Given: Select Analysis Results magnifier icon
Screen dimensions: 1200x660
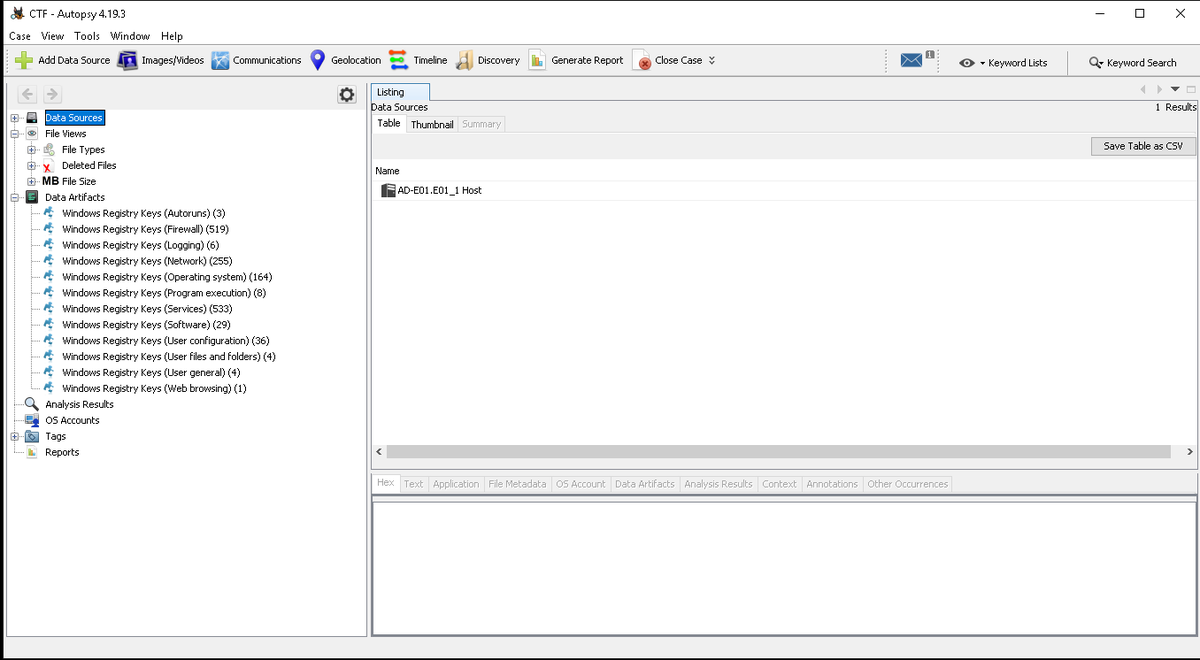Looking at the screenshot, I should 32,404.
